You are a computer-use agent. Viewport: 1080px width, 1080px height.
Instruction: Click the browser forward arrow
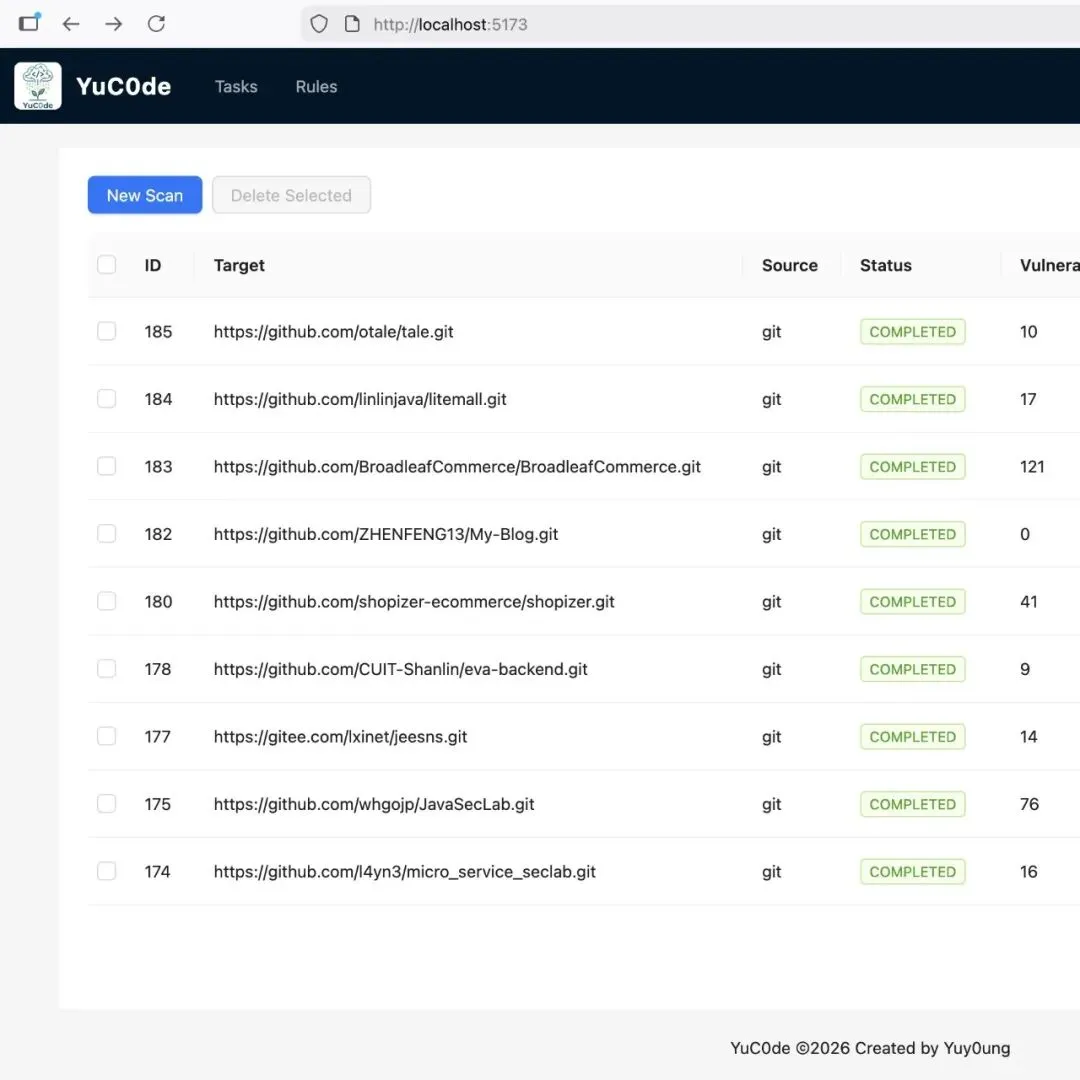click(x=114, y=24)
